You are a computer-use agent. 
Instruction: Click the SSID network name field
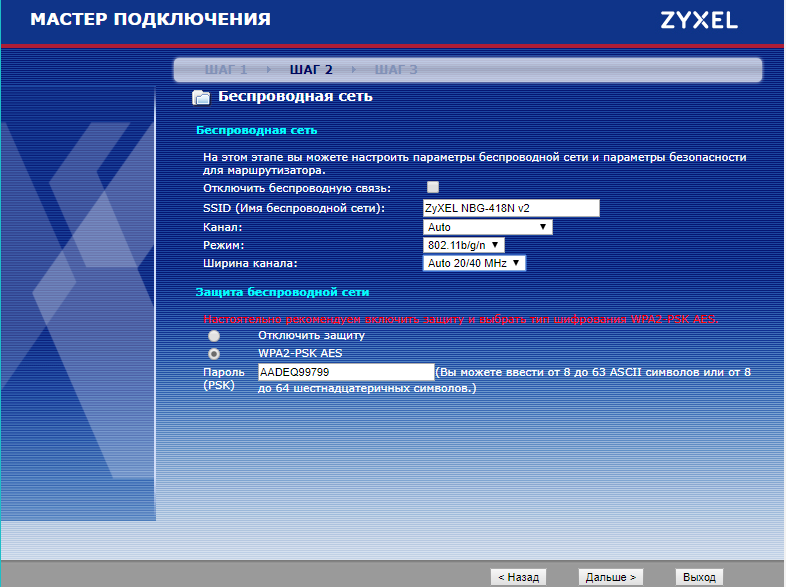coord(510,208)
